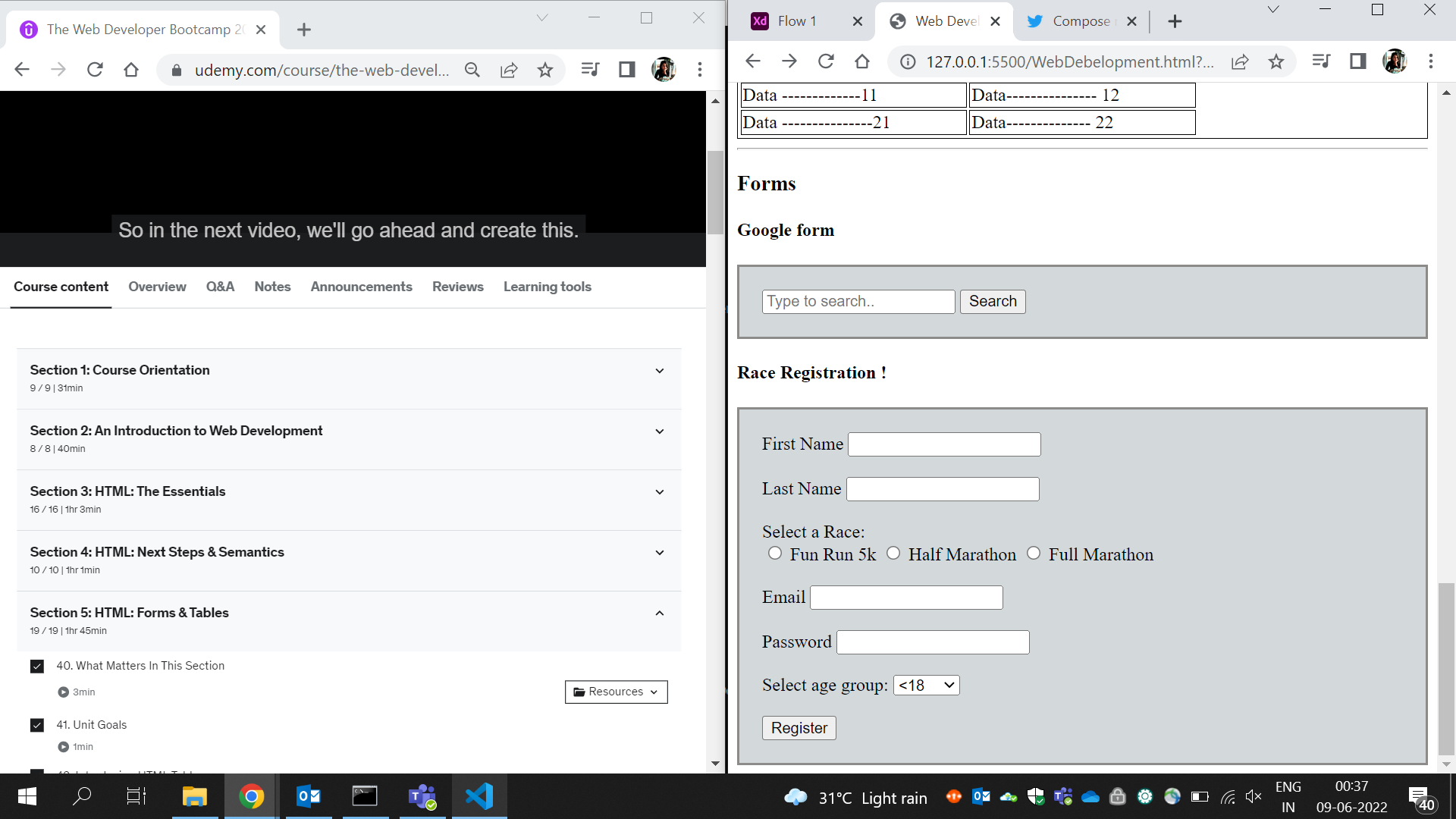
Task: Reload the localhost WebDebelopment page
Action: [826, 61]
